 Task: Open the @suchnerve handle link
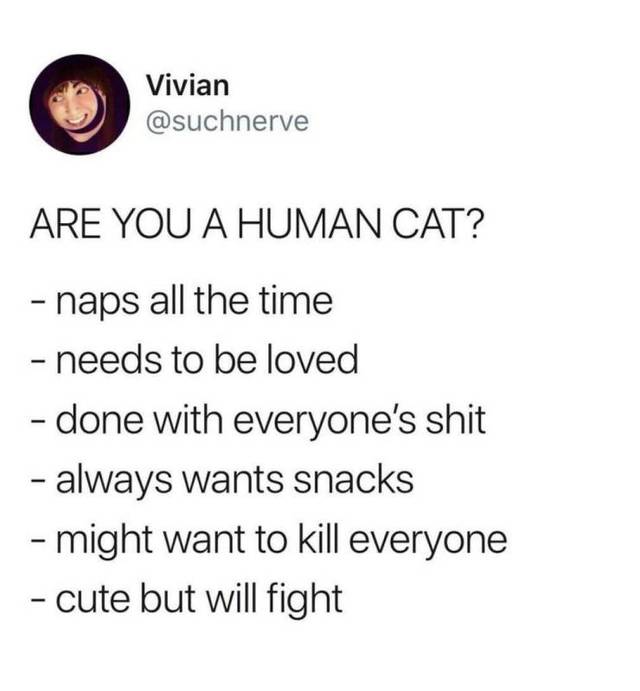coord(227,121)
